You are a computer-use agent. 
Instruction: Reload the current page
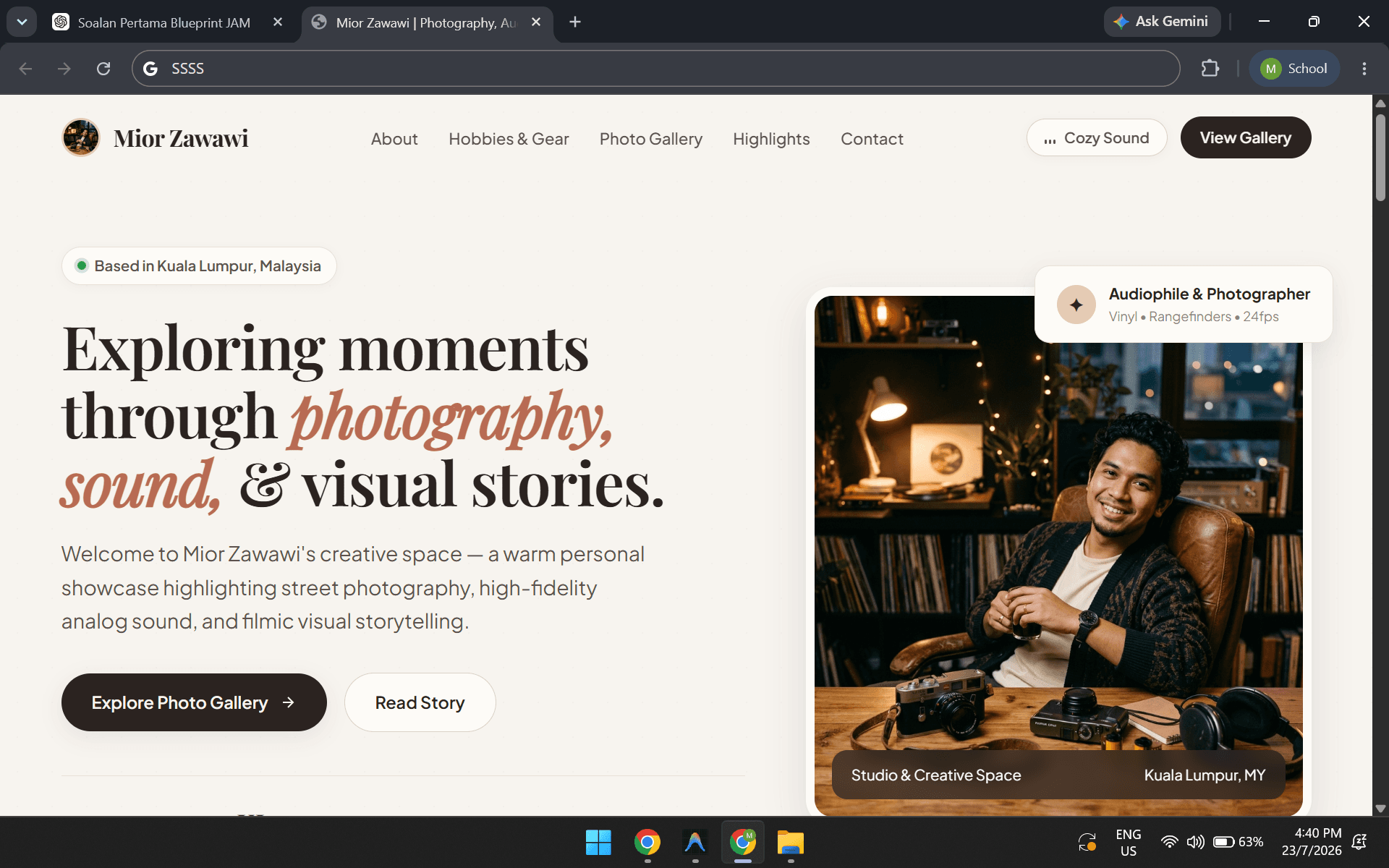103,69
